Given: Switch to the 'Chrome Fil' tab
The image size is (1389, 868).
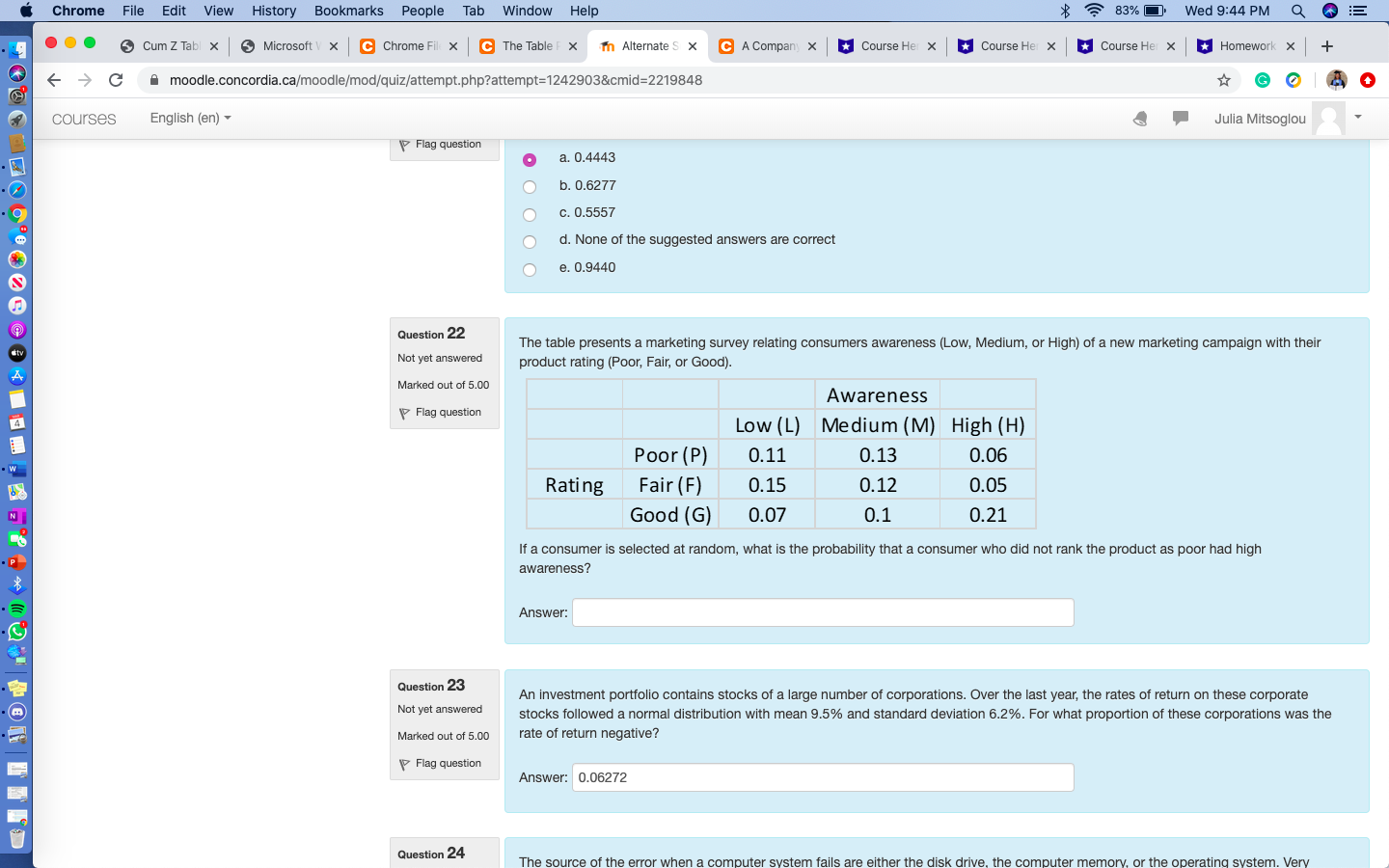Looking at the screenshot, I should pyautogui.click(x=410, y=46).
